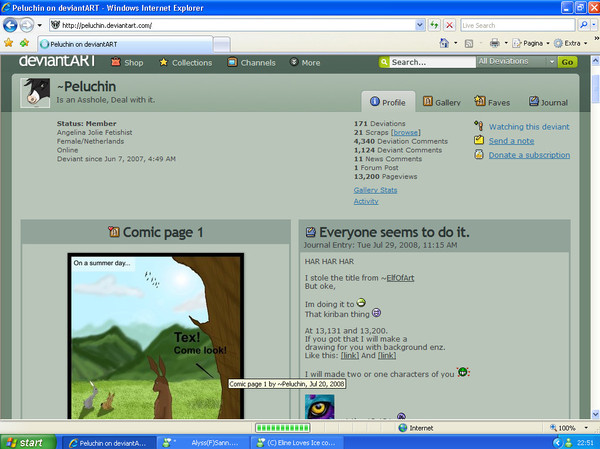Click the Send a note icon
The image size is (600, 449).
tap(479, 140)
